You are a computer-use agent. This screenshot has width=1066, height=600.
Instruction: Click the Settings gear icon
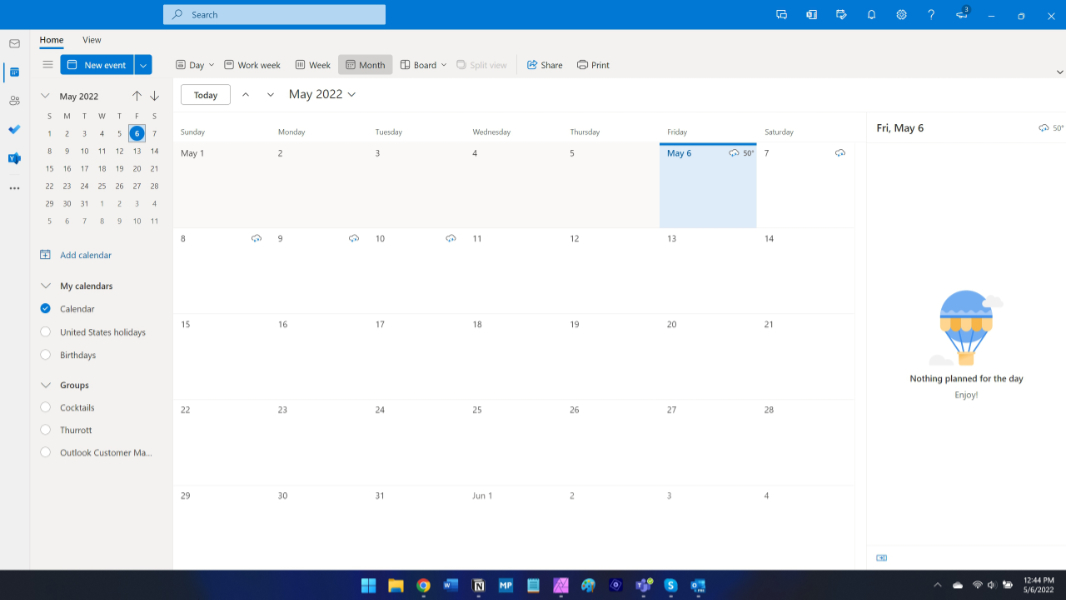(x=901, y=15)
